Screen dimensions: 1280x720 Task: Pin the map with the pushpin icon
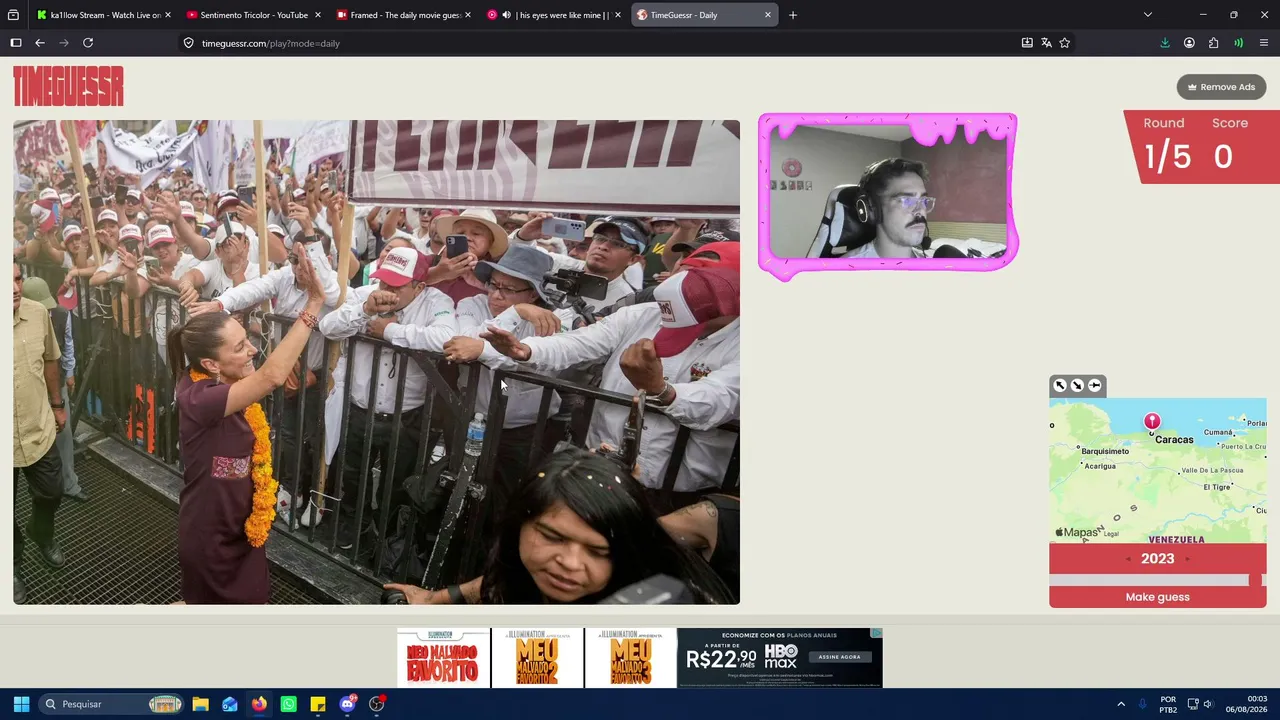1094,385
